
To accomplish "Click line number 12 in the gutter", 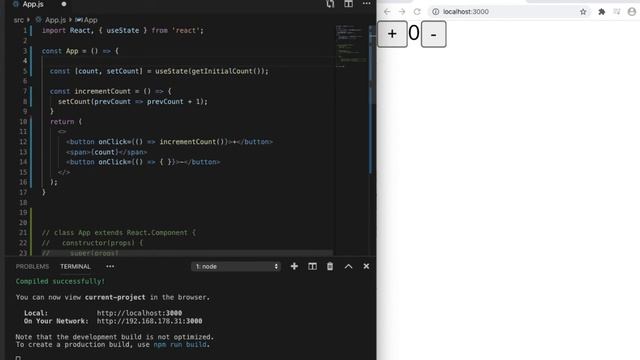I will [23, 142].
